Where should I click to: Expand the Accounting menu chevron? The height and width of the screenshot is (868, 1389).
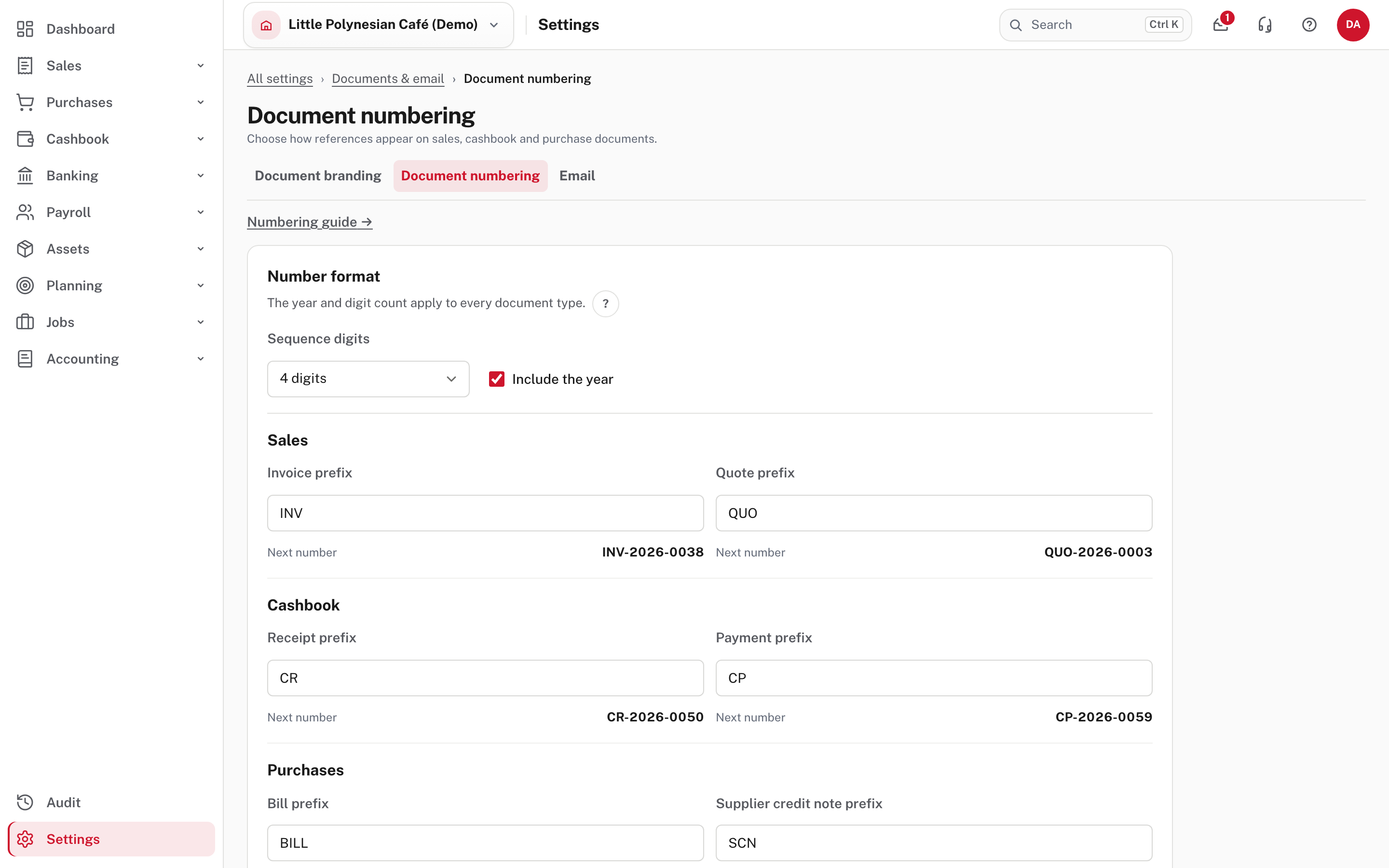(x=200, y=359)
